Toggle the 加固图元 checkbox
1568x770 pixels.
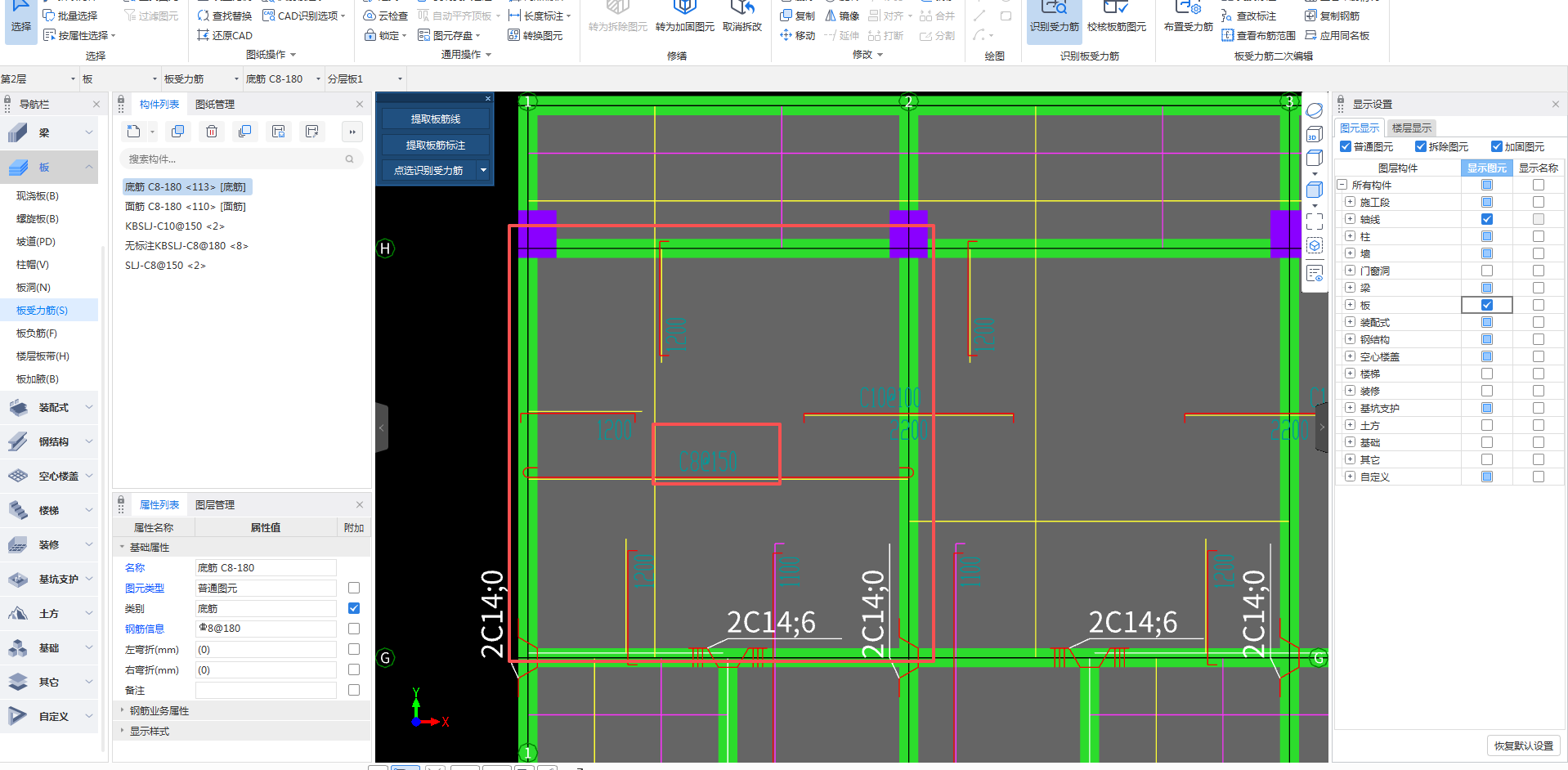coord(1497,146)
